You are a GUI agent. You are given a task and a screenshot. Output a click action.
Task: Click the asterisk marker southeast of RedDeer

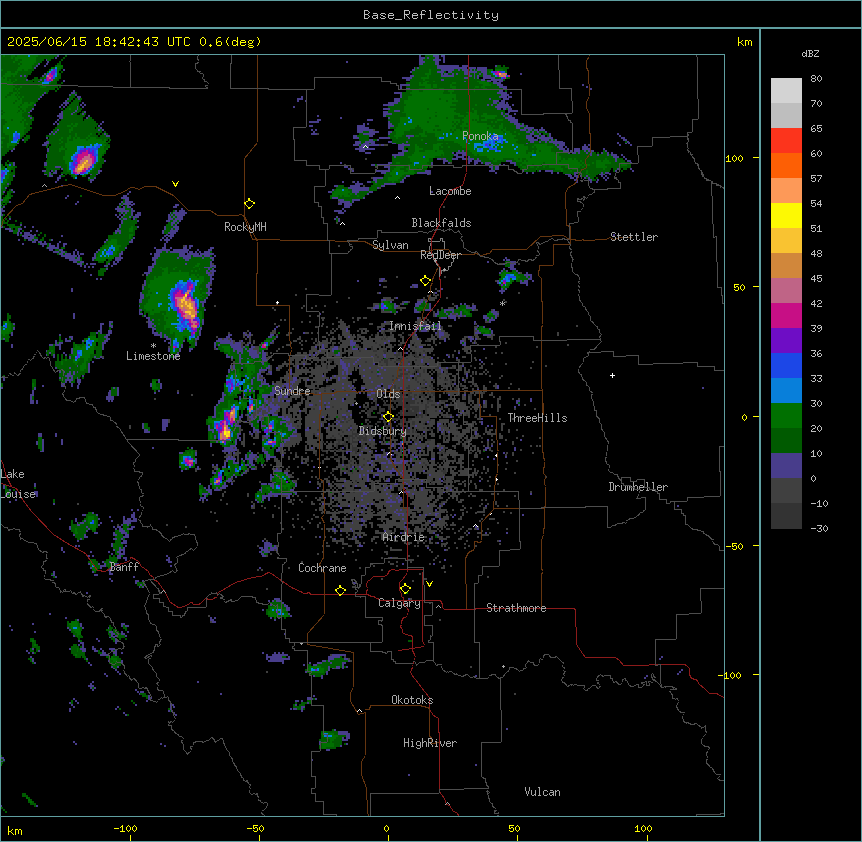(502, 303)
